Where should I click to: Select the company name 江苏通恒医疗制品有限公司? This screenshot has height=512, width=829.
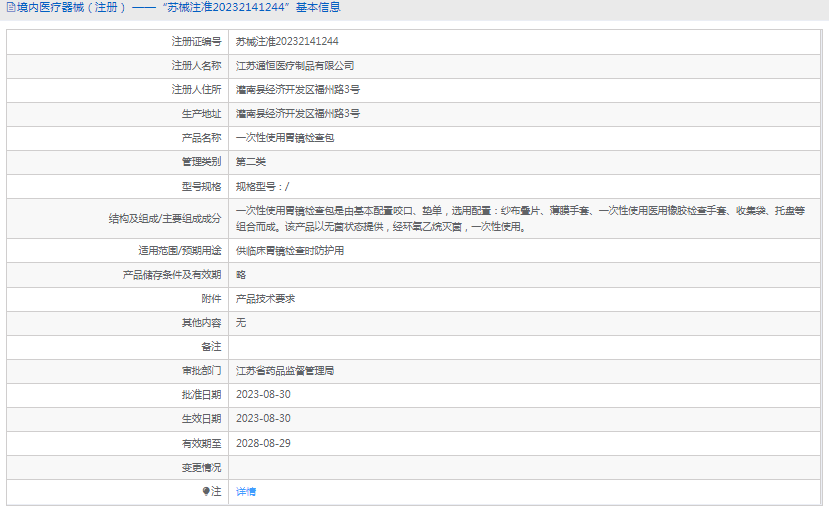tap(295, 66)
